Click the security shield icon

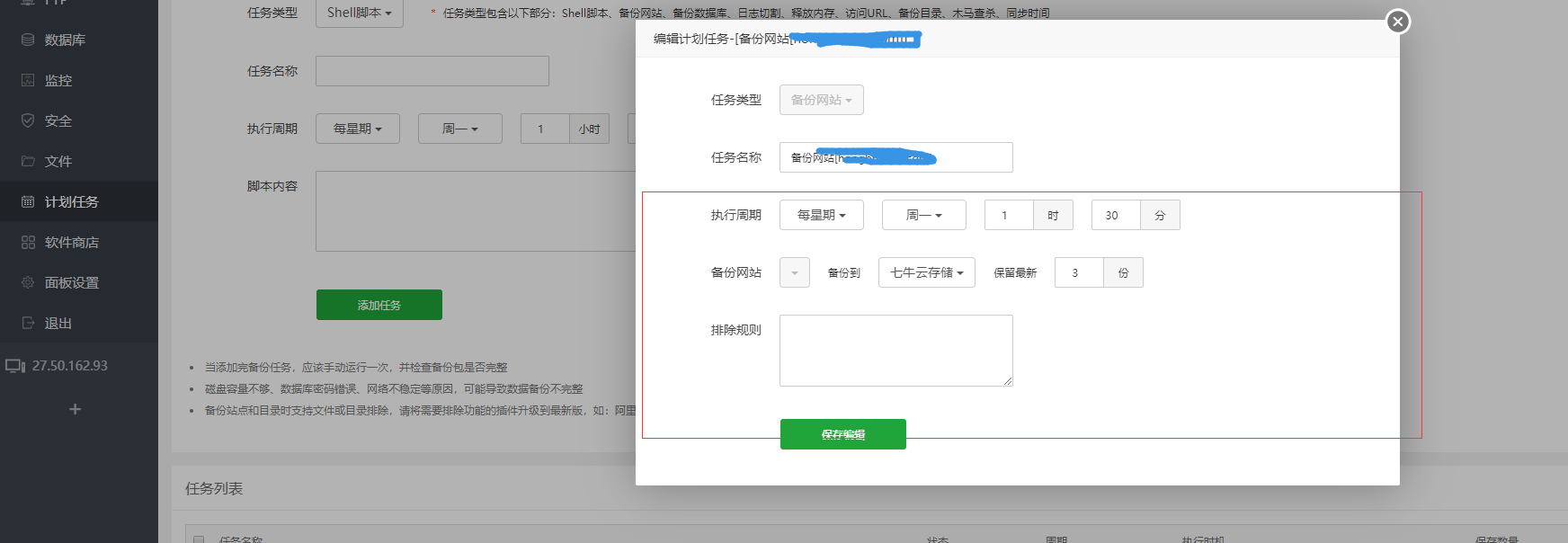click(x=28, y=120)
